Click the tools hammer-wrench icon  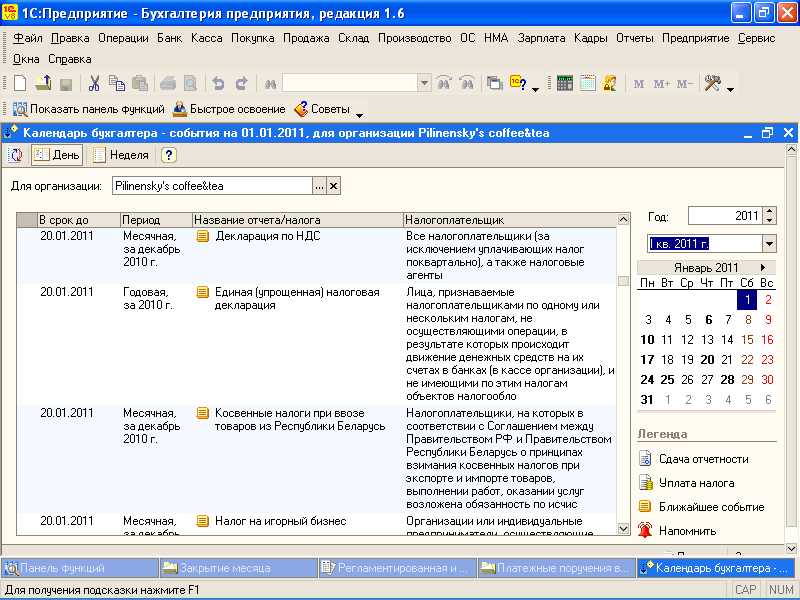(x=712, y=83)
